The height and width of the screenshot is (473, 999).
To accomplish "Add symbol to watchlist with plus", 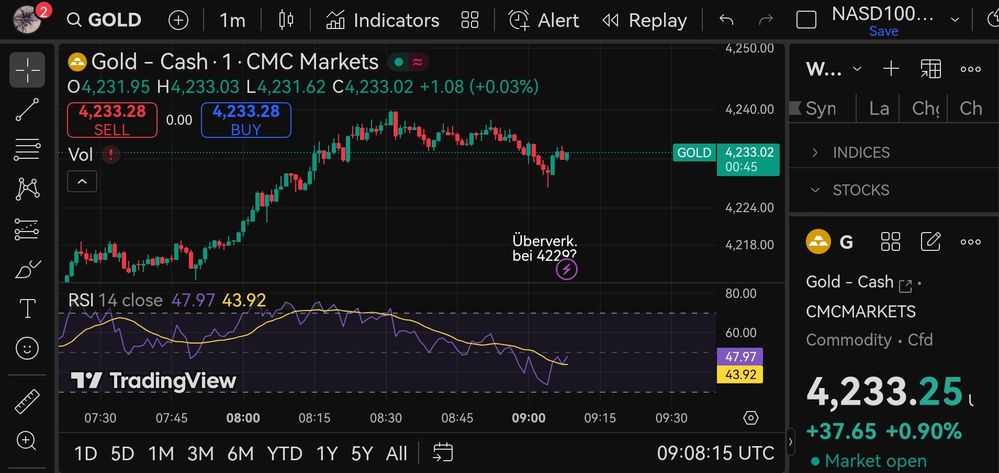I will coord(891,69).
